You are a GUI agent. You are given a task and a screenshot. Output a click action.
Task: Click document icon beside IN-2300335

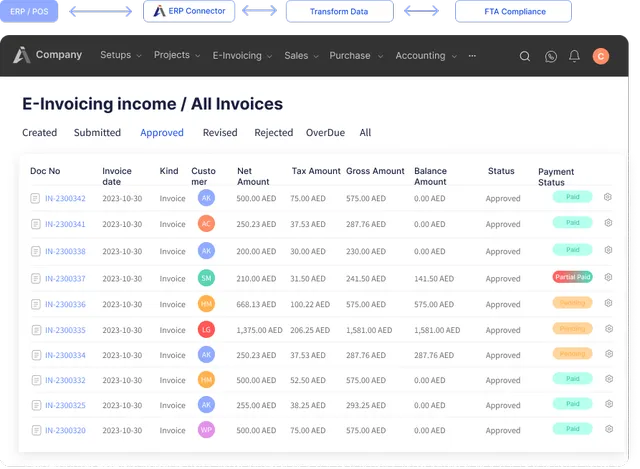36,330
